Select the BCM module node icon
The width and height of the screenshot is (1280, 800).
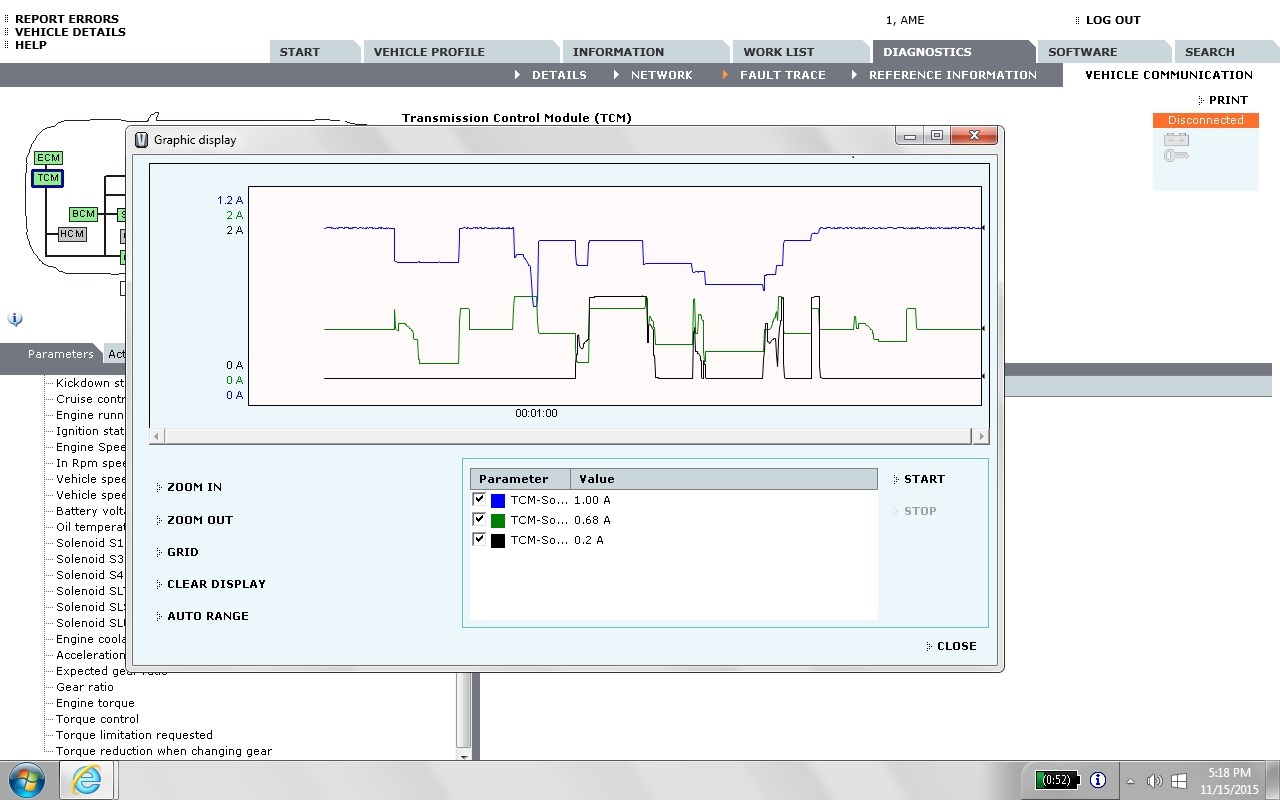pyautogui.click(x=83, y=214)
